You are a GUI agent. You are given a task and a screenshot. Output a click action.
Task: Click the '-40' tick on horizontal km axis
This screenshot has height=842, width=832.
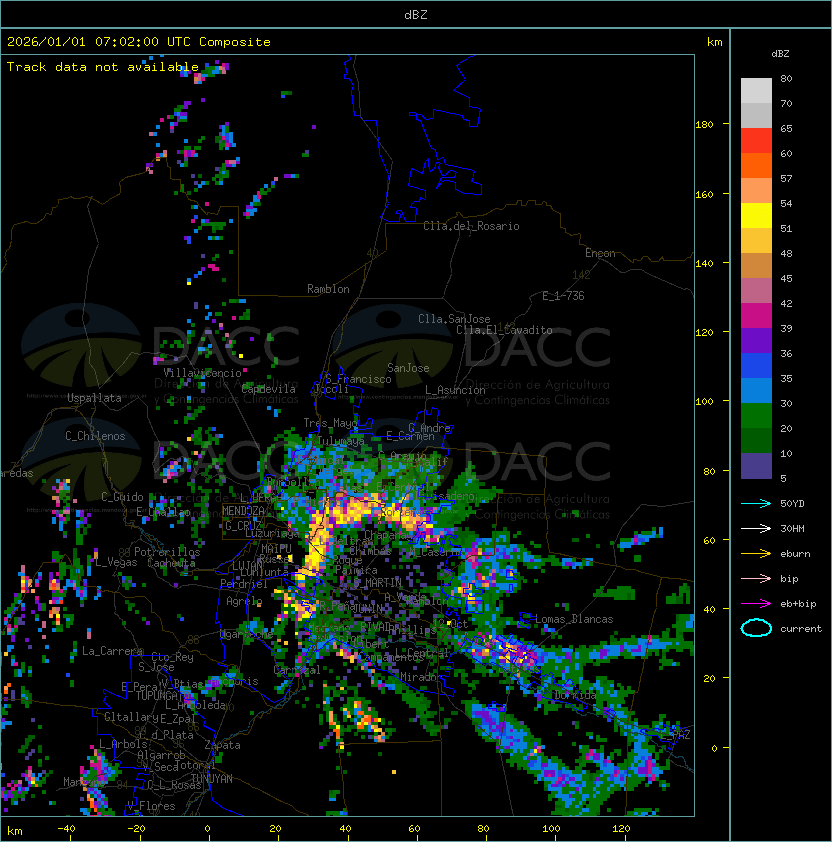point(66,829)
